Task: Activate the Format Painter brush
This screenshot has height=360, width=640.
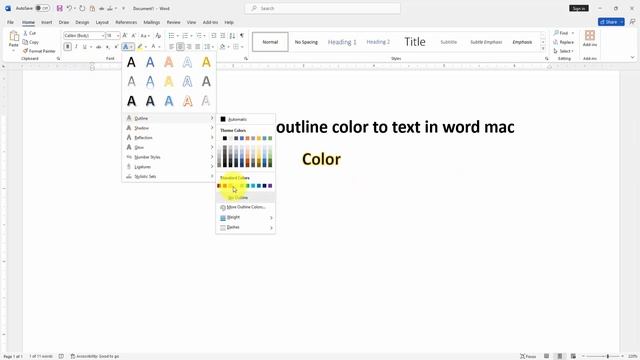Action: (25, 51)
